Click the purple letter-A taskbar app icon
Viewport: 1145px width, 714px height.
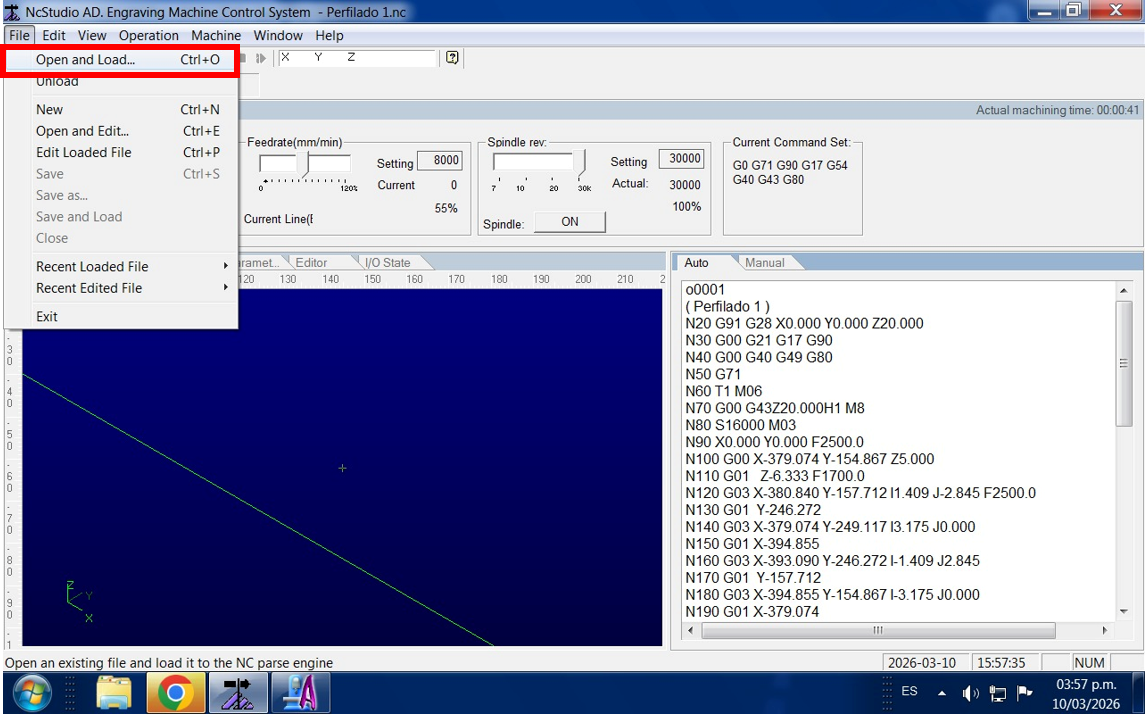300,692
